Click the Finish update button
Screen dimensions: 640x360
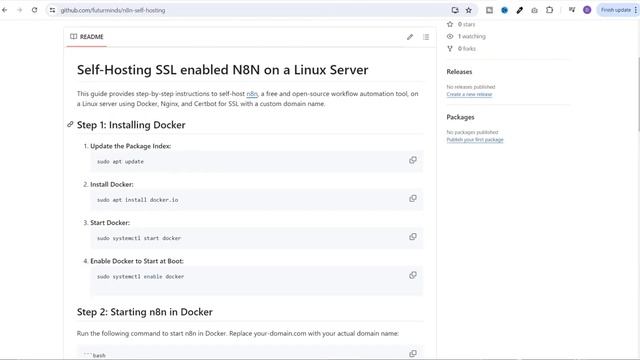tap(616, 10)
